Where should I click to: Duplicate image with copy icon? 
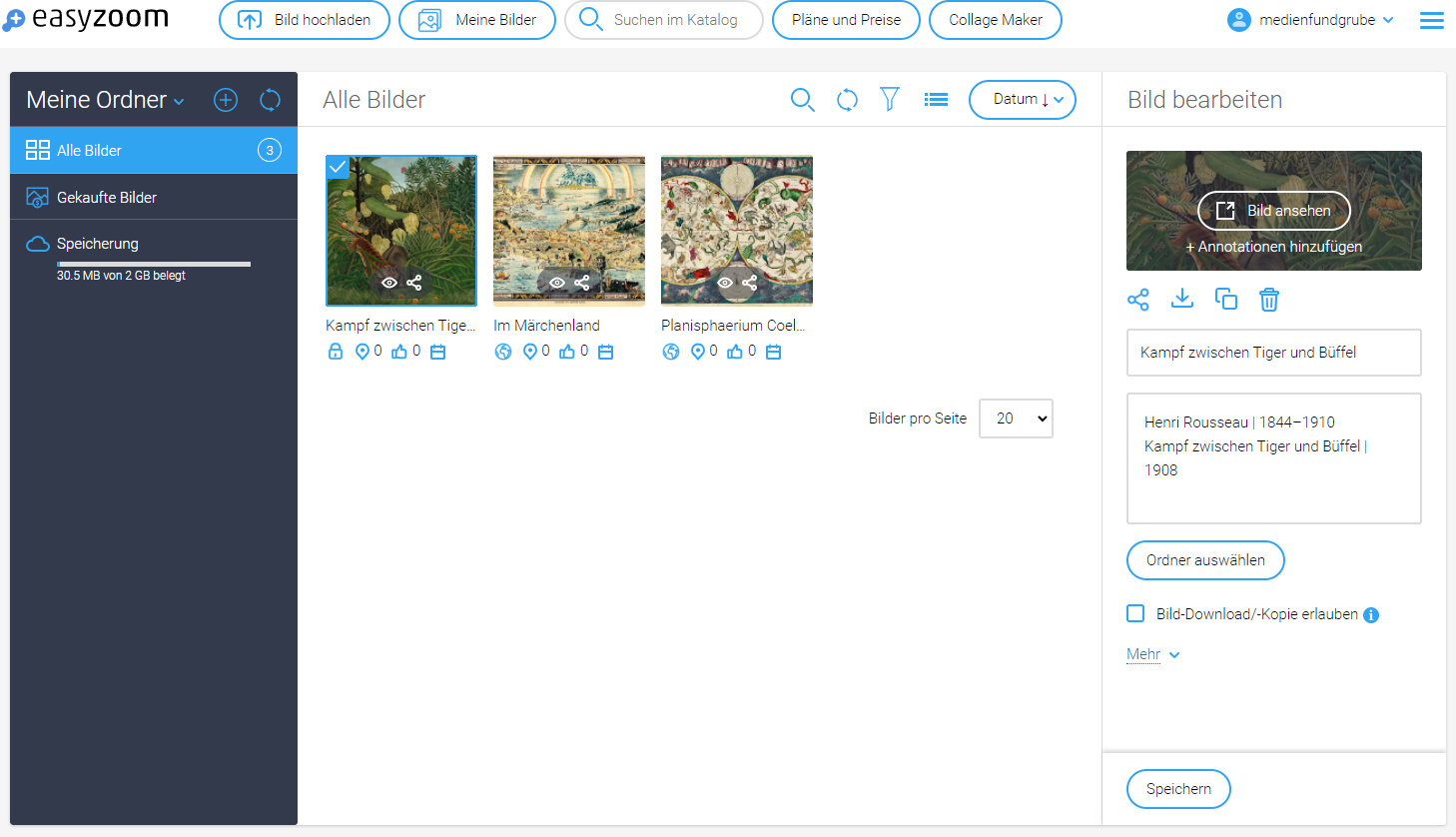click(x=1226, y=299)
